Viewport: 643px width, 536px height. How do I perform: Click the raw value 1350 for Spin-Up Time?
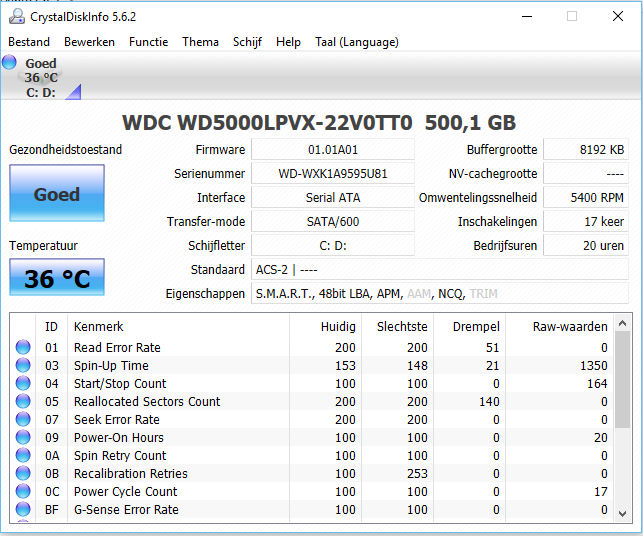[593, 365]
